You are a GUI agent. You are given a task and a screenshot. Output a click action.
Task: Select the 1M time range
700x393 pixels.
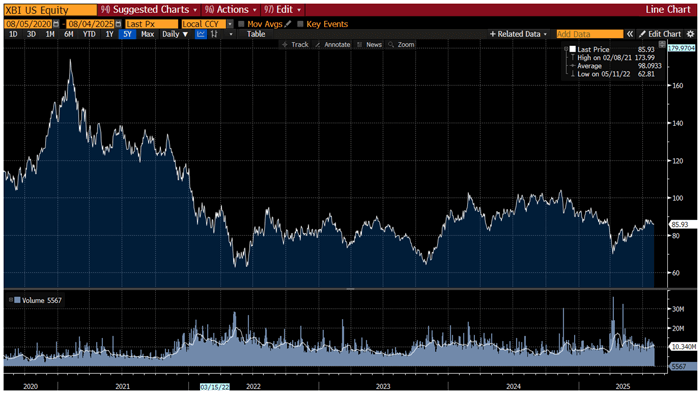(x=50, y=34)
